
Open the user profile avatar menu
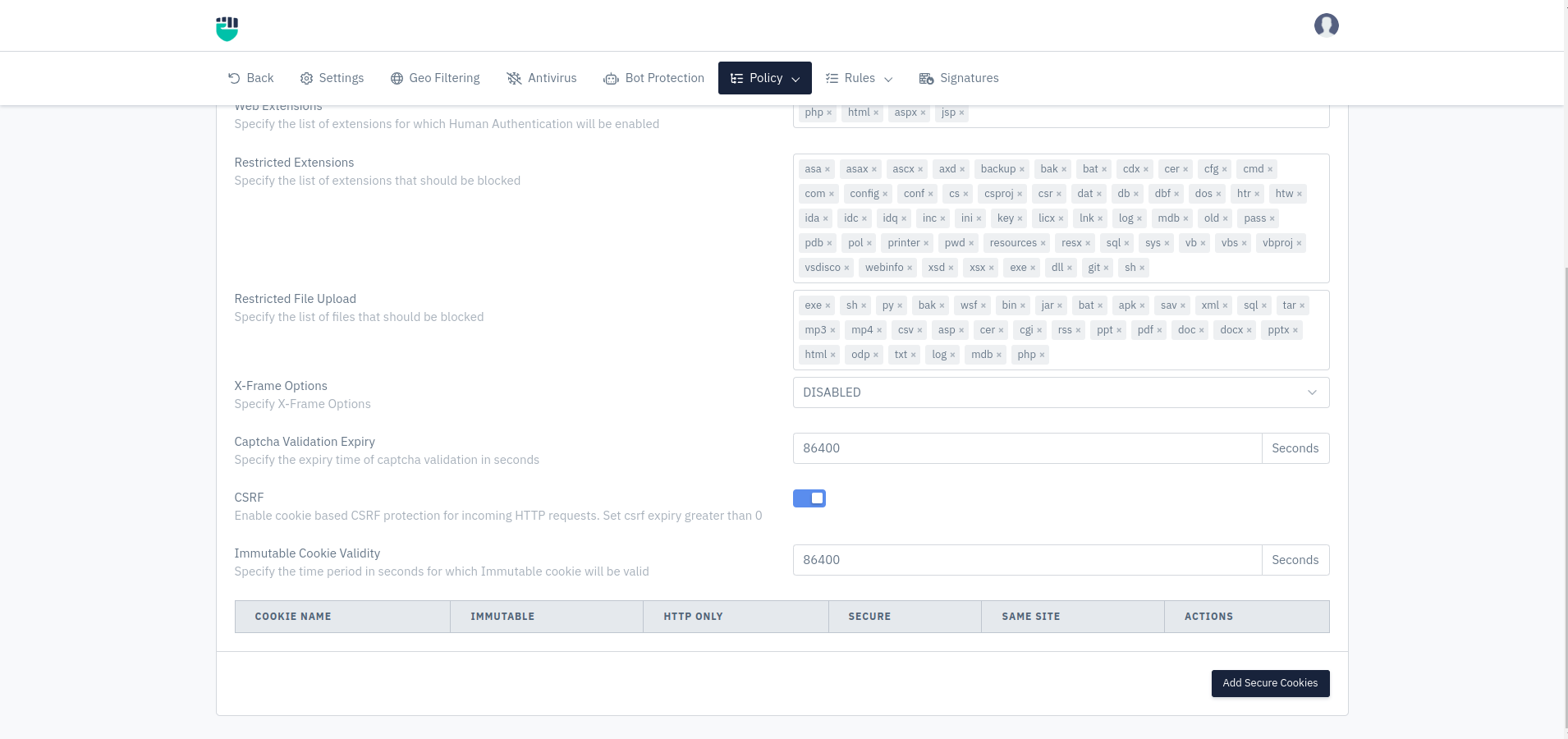[x=1326, y=25]
